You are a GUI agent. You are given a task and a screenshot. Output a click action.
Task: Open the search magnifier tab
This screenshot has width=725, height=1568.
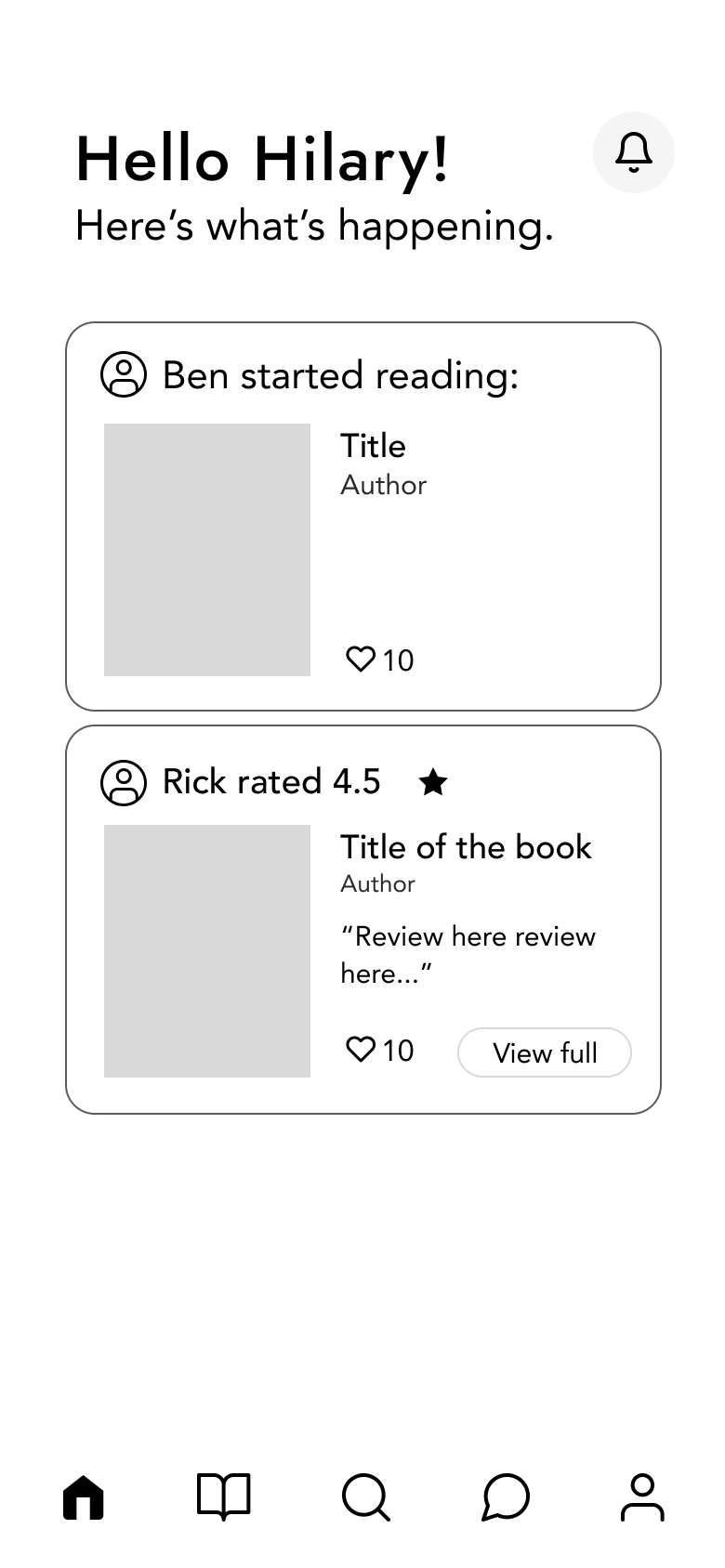(365, 1497)
